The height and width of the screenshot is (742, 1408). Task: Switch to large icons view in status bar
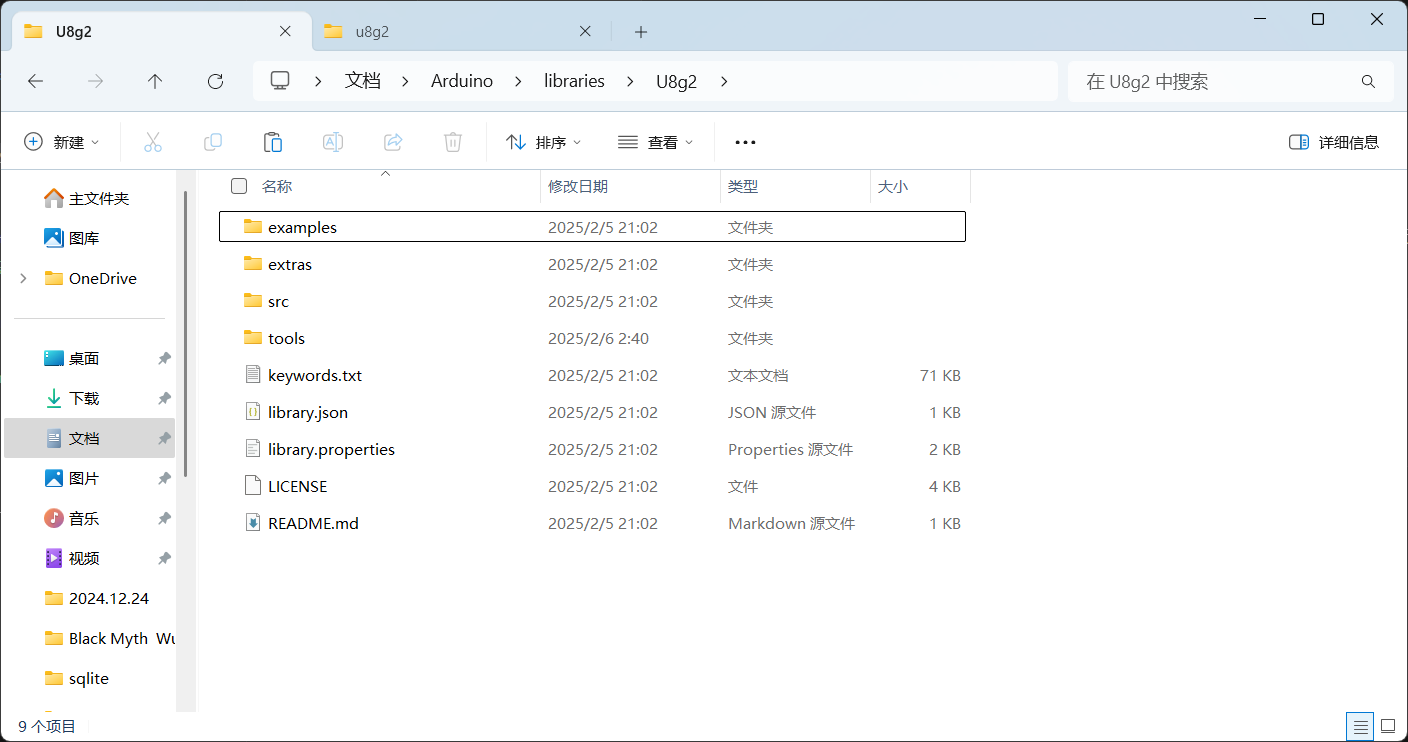click(1387, 726)
